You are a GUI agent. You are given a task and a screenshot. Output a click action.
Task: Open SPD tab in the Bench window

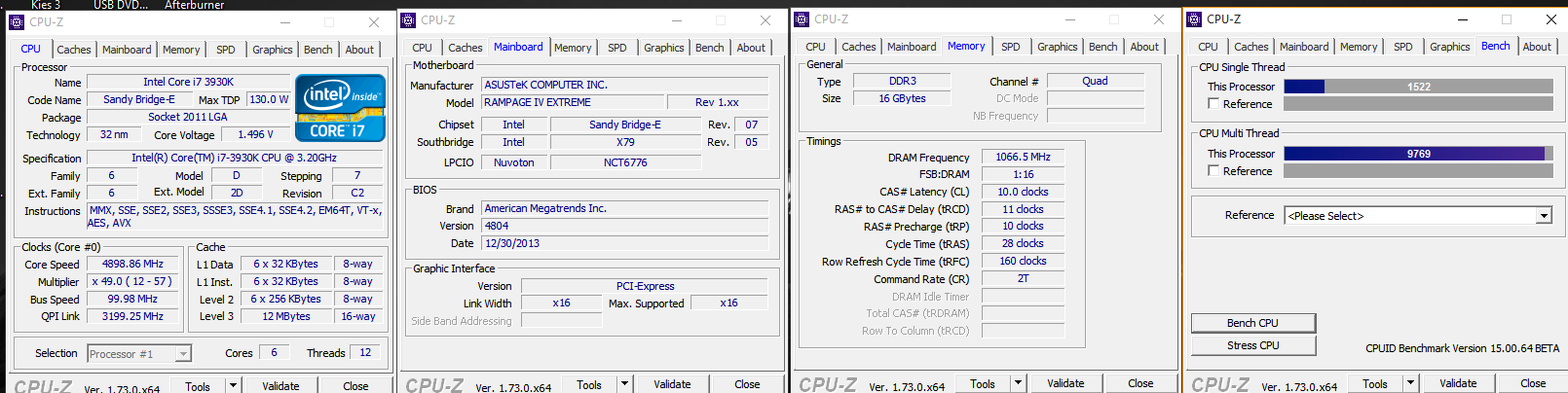tap(1403, 47)
